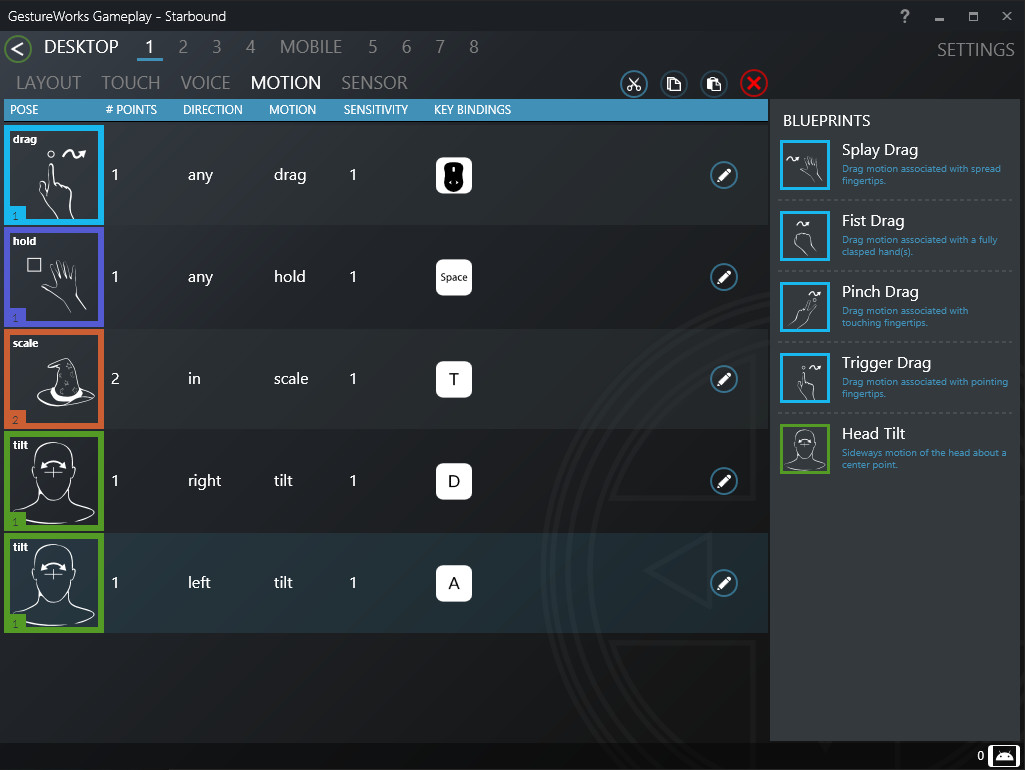Open the VOICE tab
The height and width of the screenshot is (770, 1025).
pyautogui.click(x=205, y=83)
